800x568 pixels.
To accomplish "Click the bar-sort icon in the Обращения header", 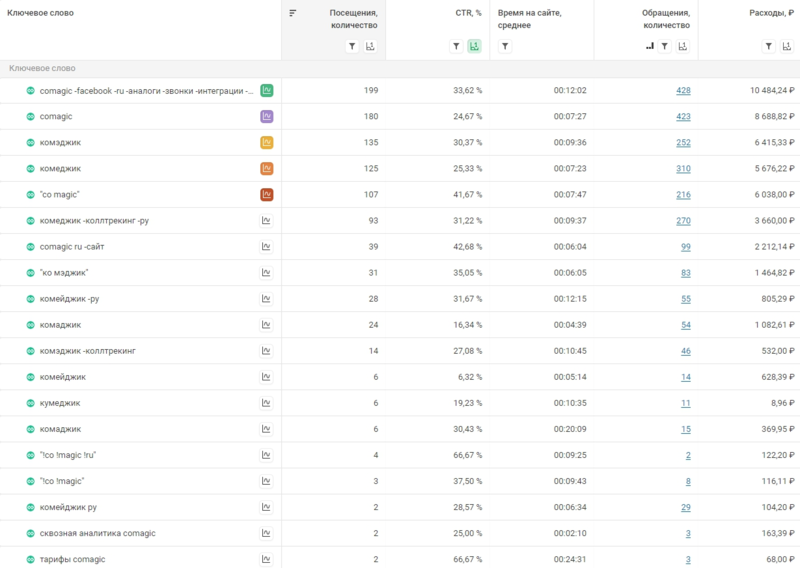I will coord(649,46).
